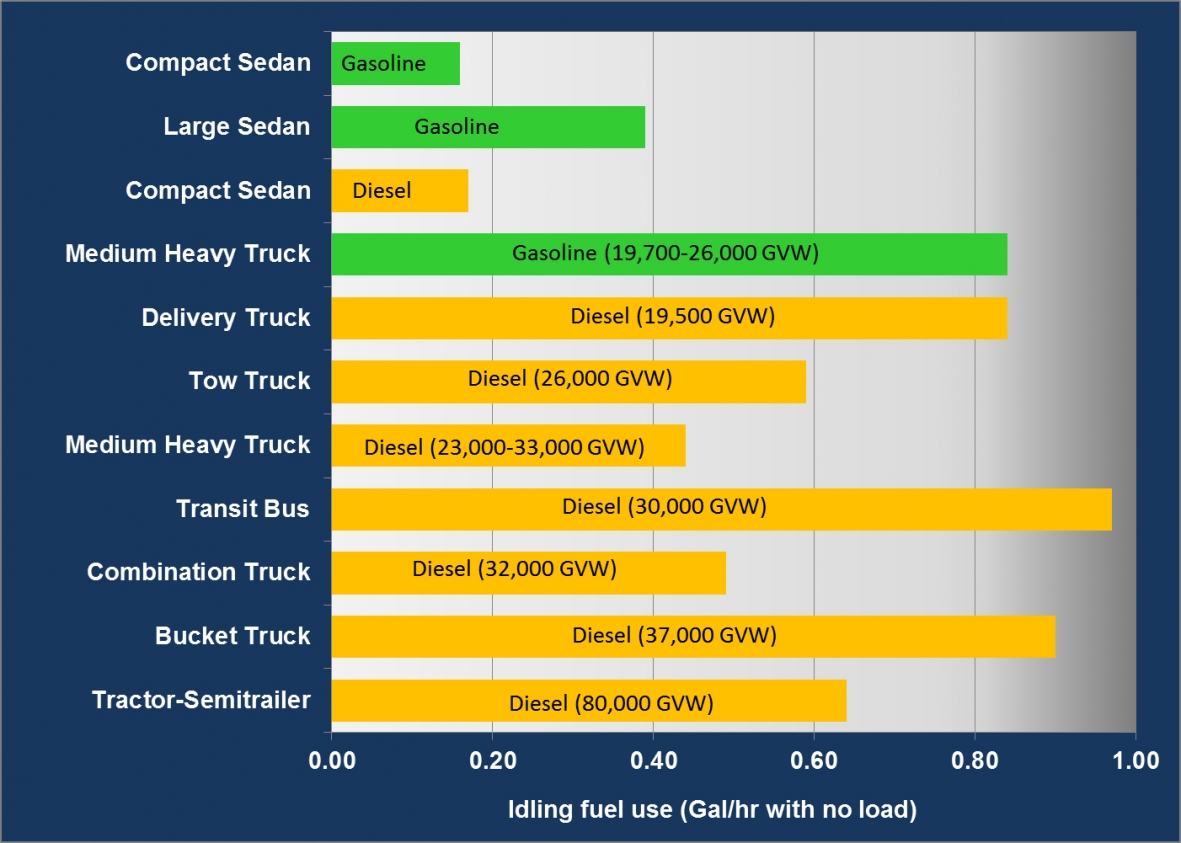Select the Delivery Truck label
The image size is (1181, 843).
coord(226,318)
